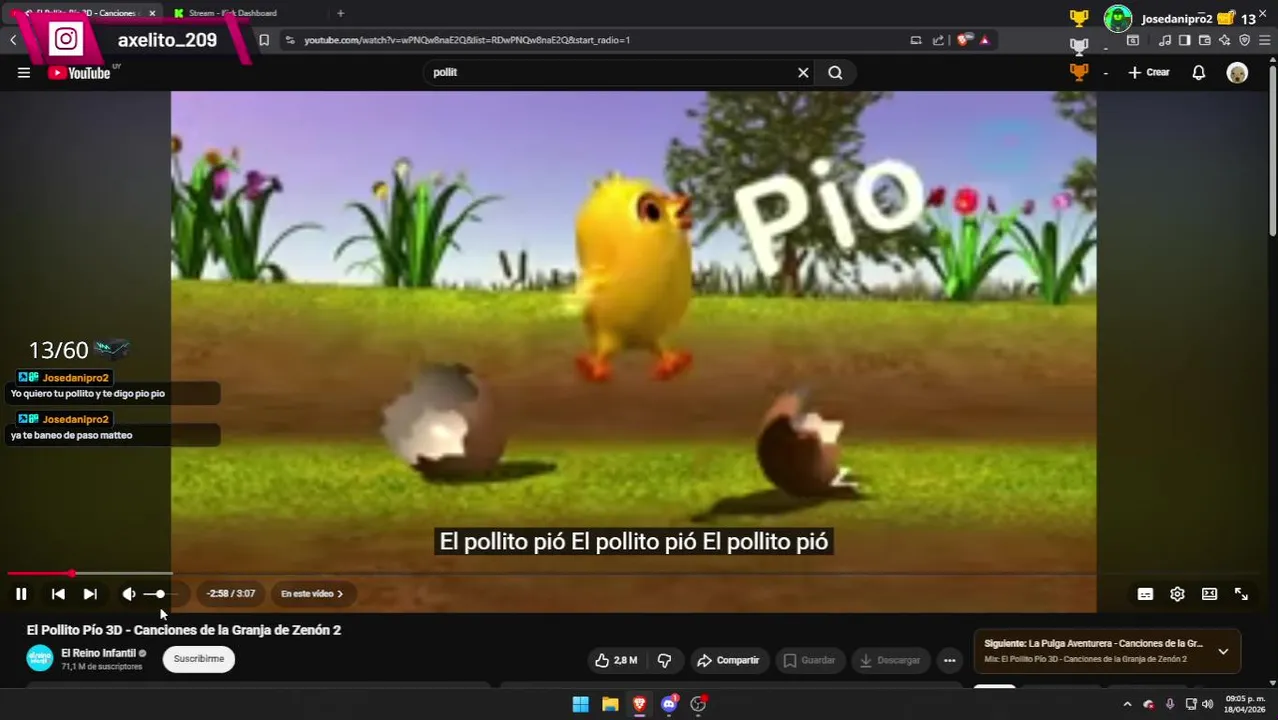Open the Brave Shields lion icon
1278x720 pixels.
(x=963, y=40)
